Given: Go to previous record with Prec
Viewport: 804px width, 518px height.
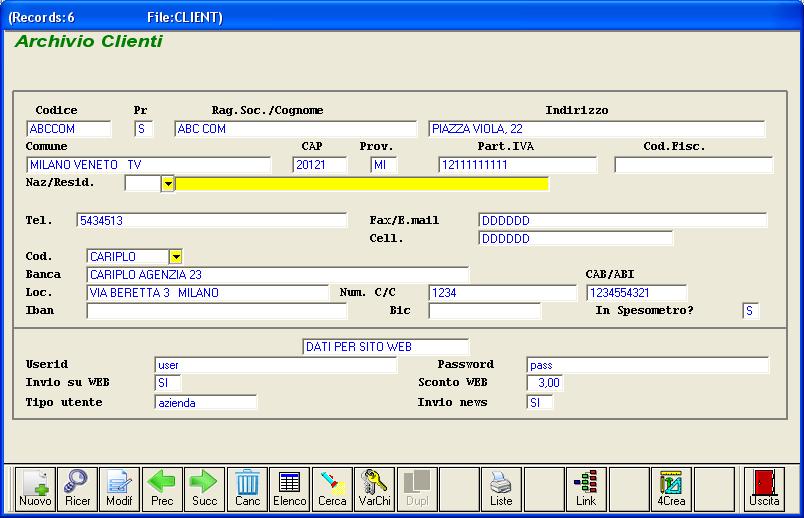Looking at the screenshot, I should click(x=162, y=488).
